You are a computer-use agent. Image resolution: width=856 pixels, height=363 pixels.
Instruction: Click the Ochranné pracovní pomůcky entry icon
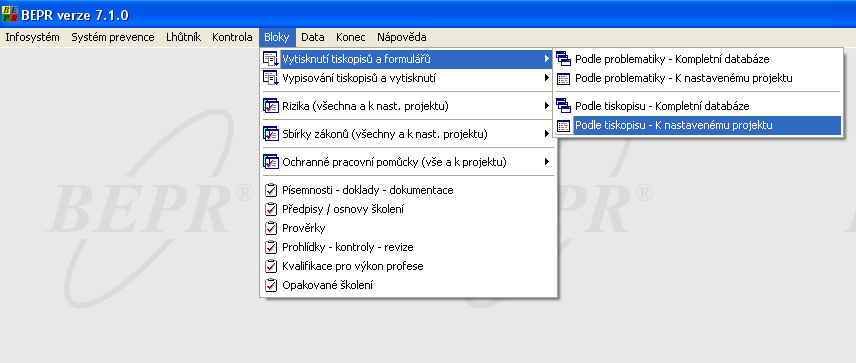click(x=271, y=162)
